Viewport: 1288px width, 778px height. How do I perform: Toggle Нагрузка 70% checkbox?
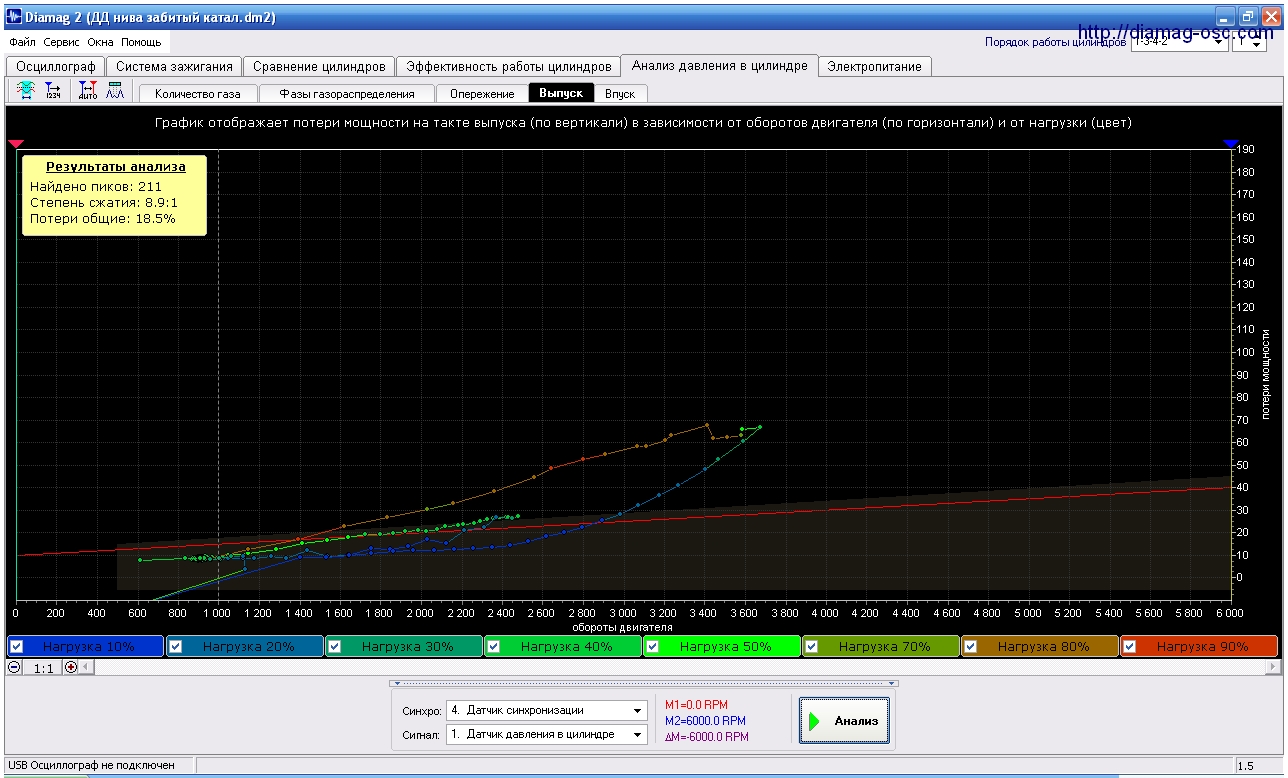pos(811,646)
